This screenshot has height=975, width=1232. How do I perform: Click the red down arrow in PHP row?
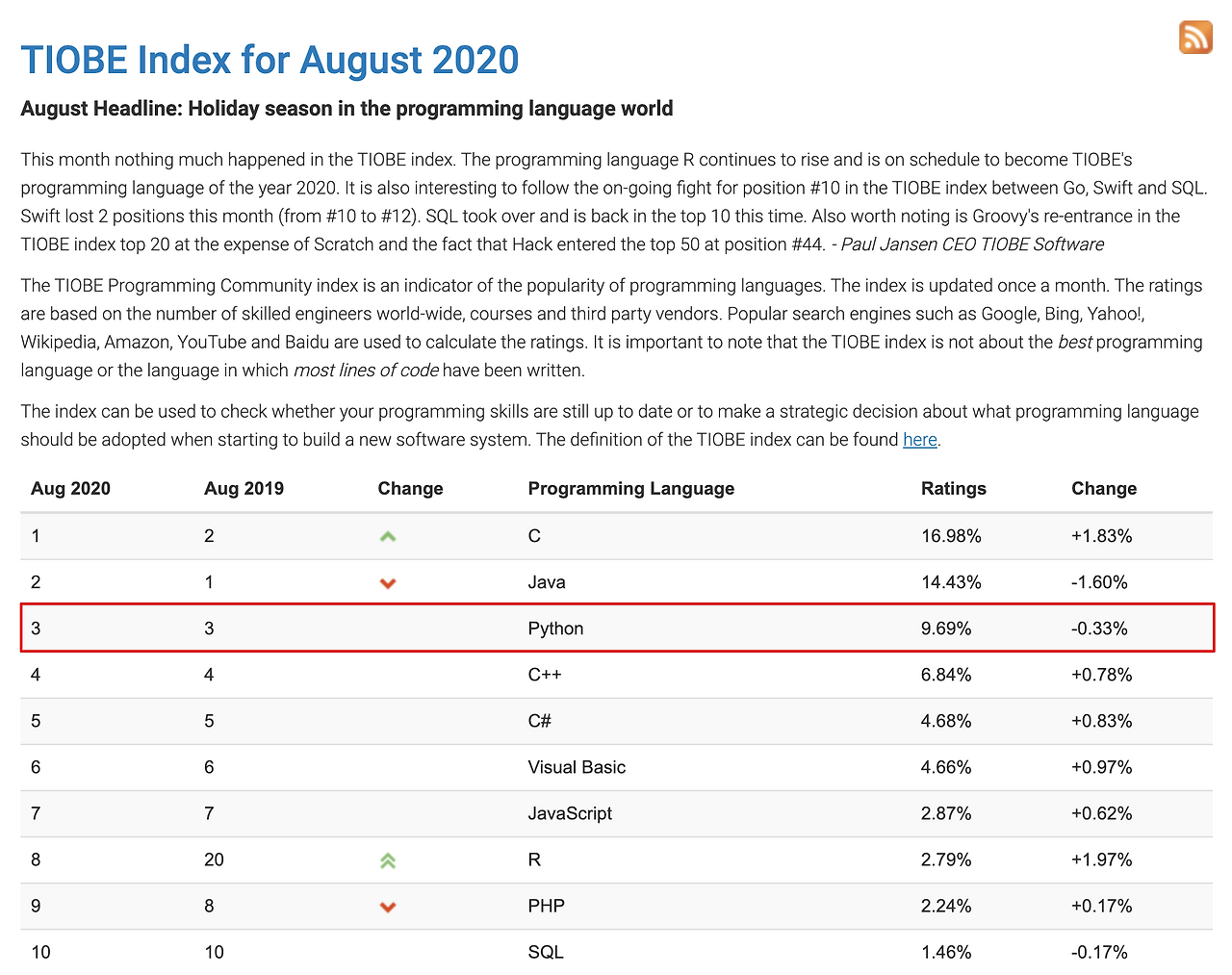[x=388, y=907]
